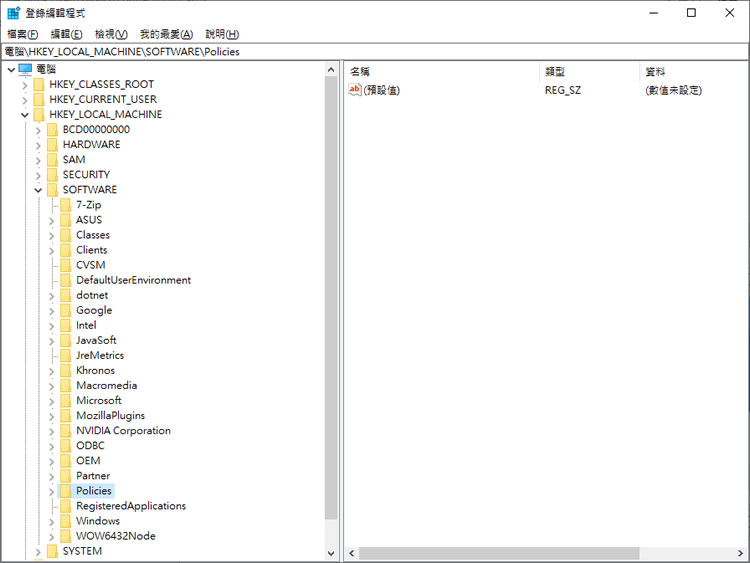The image size is (750, 563).
Task: Click the registry path address bar
Action: tap(375, 52)
